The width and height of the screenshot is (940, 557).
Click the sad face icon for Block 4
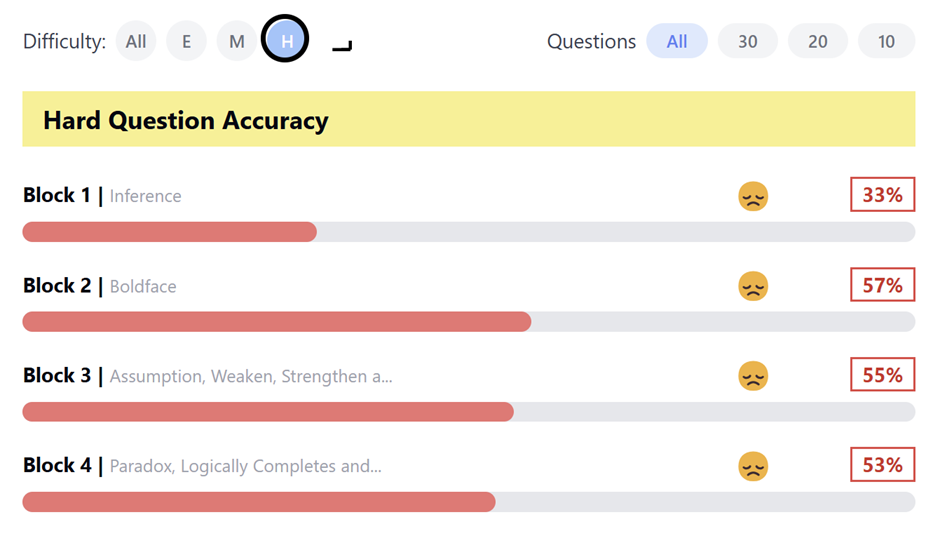point(753,466)
